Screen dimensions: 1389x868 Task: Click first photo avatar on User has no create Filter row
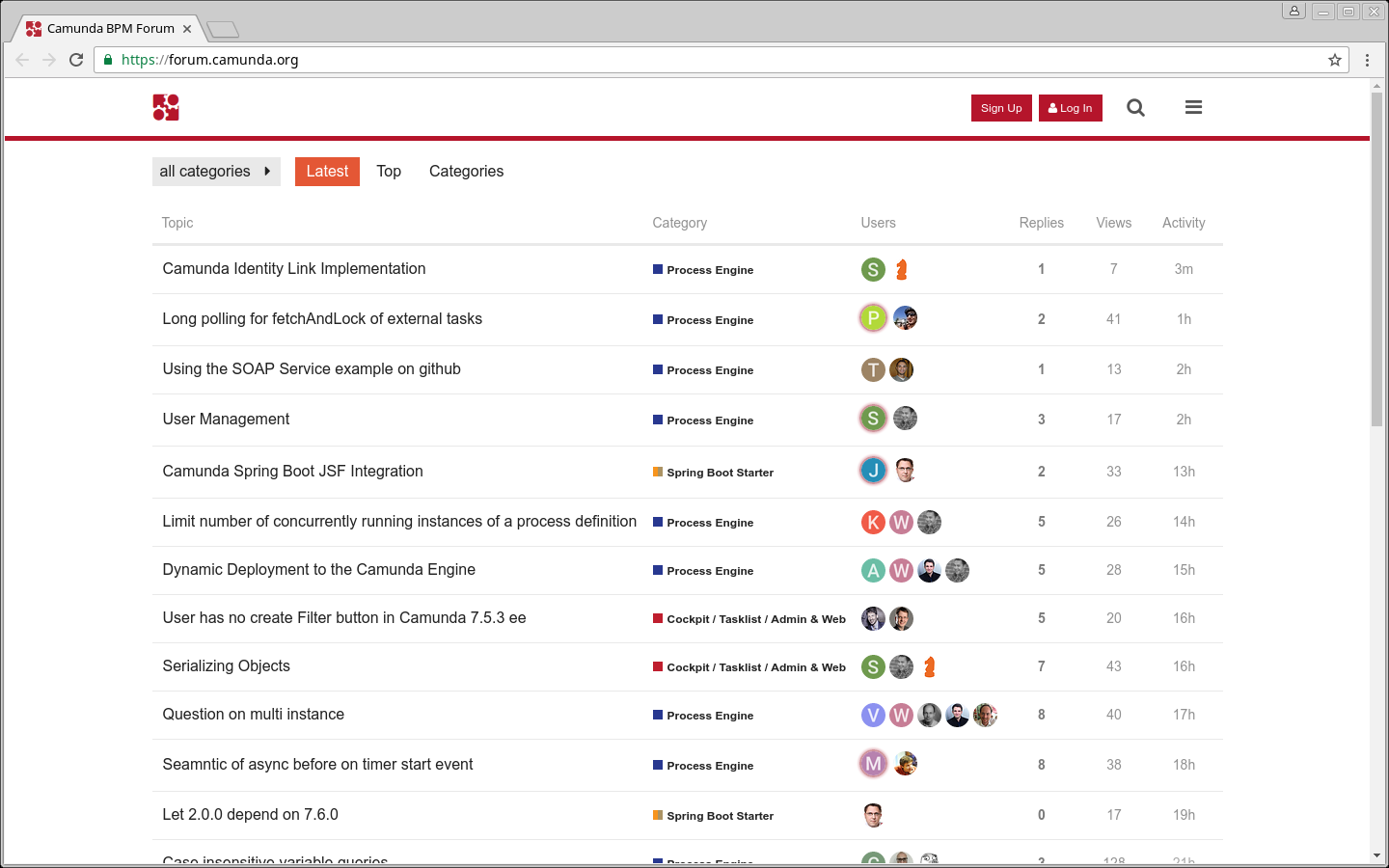pos(873,619)
